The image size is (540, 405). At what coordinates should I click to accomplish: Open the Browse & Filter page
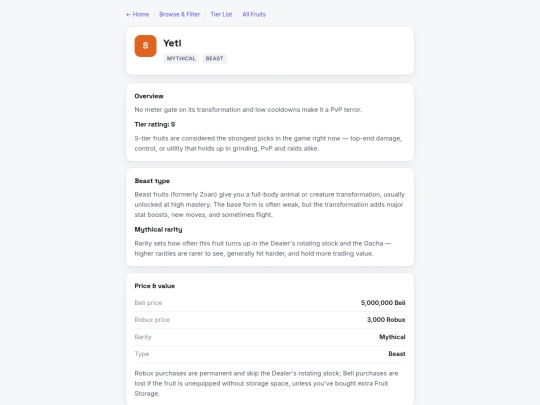(x=179, y=14)
